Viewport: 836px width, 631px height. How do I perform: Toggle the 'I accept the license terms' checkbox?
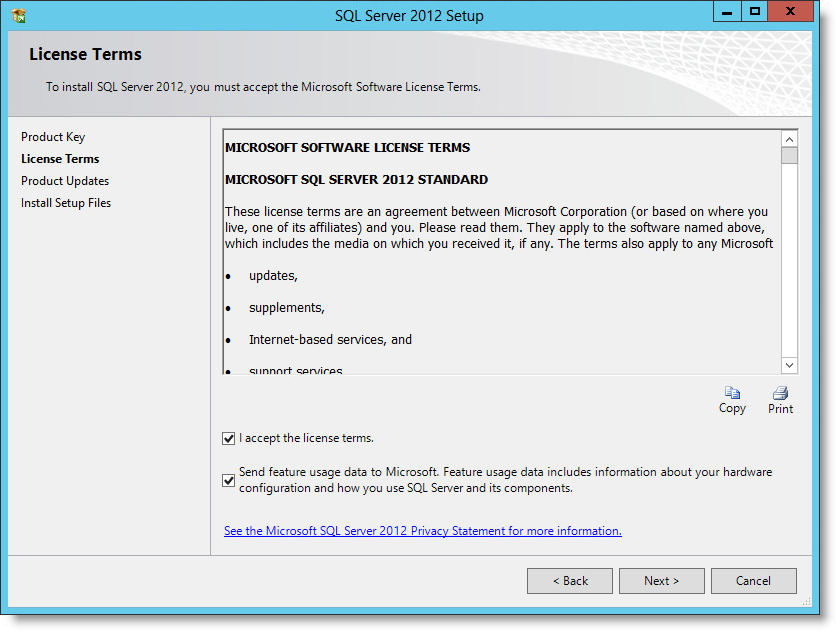pyautogui.click(x=228, y=439)
